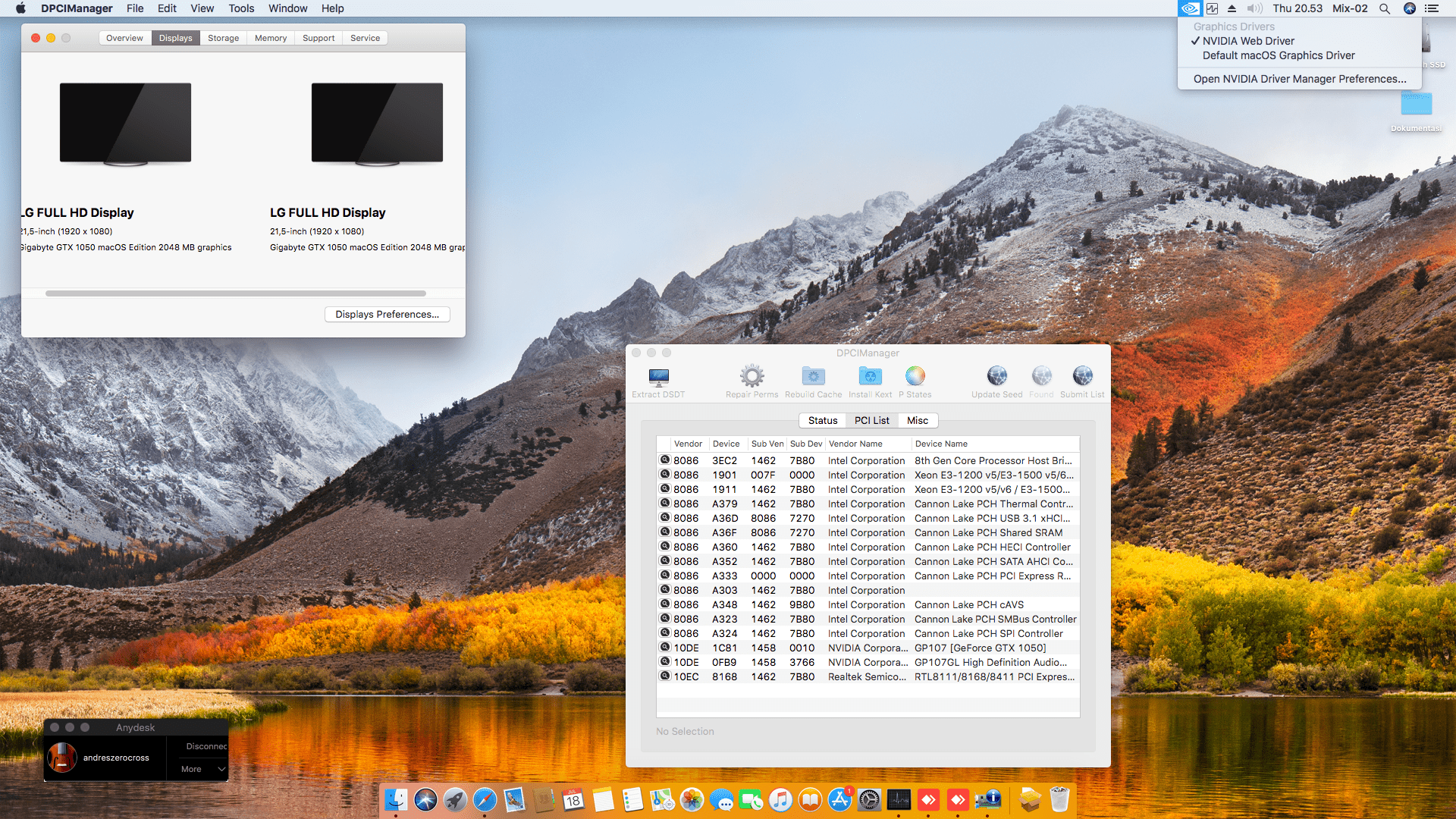Viewport: 1456px width, 819px height.
Task: Click the Displays Preferences button
Action: 387,314
